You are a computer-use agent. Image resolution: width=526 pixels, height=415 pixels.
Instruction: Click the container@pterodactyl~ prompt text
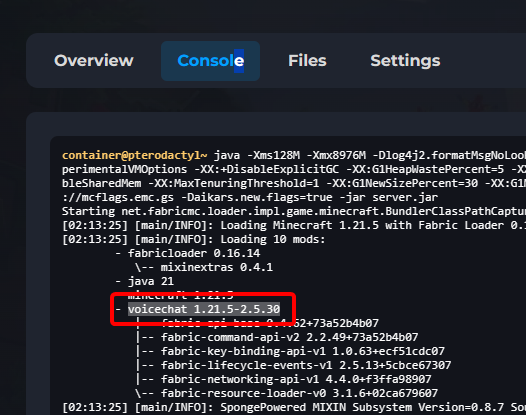135,155
